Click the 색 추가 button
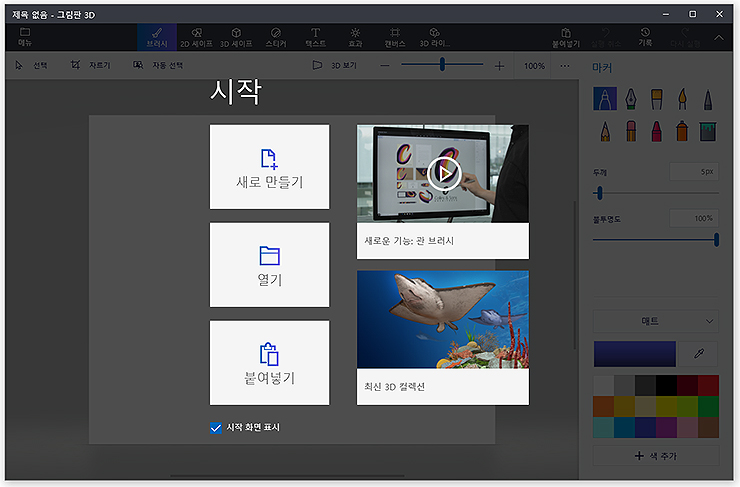Screen dimensions: 740x487 click(x=656, y=456)
